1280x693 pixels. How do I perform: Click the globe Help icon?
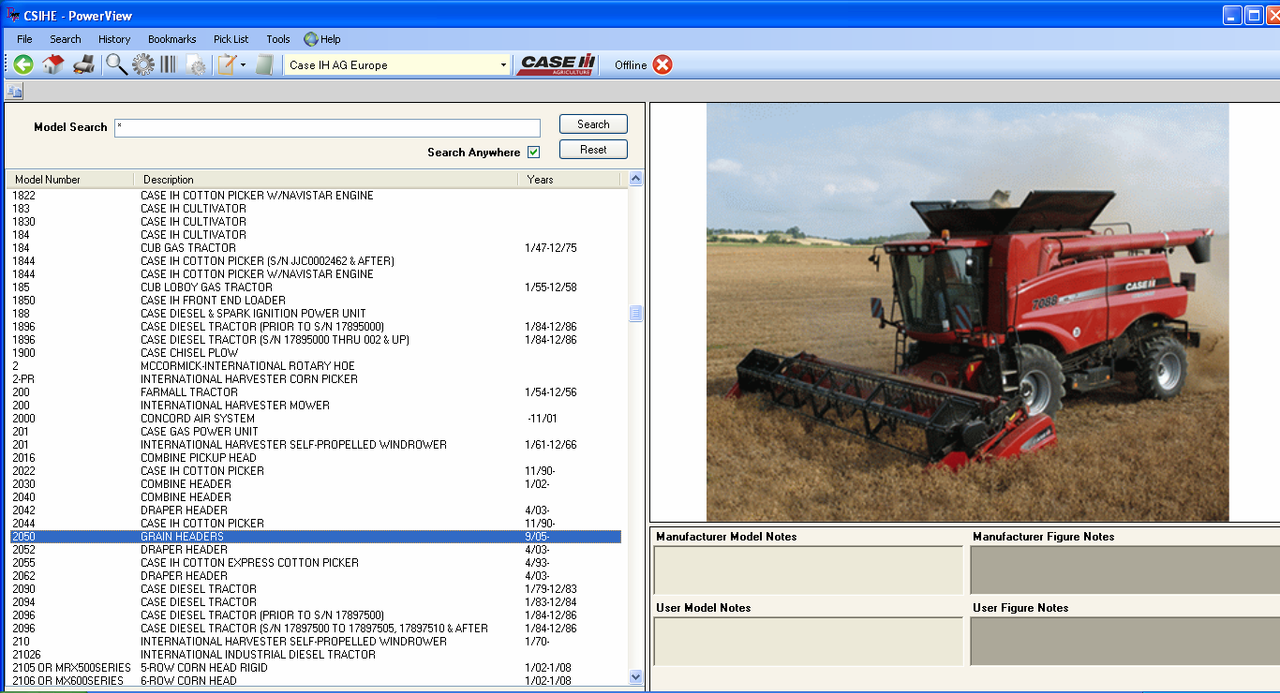[311, 39]
